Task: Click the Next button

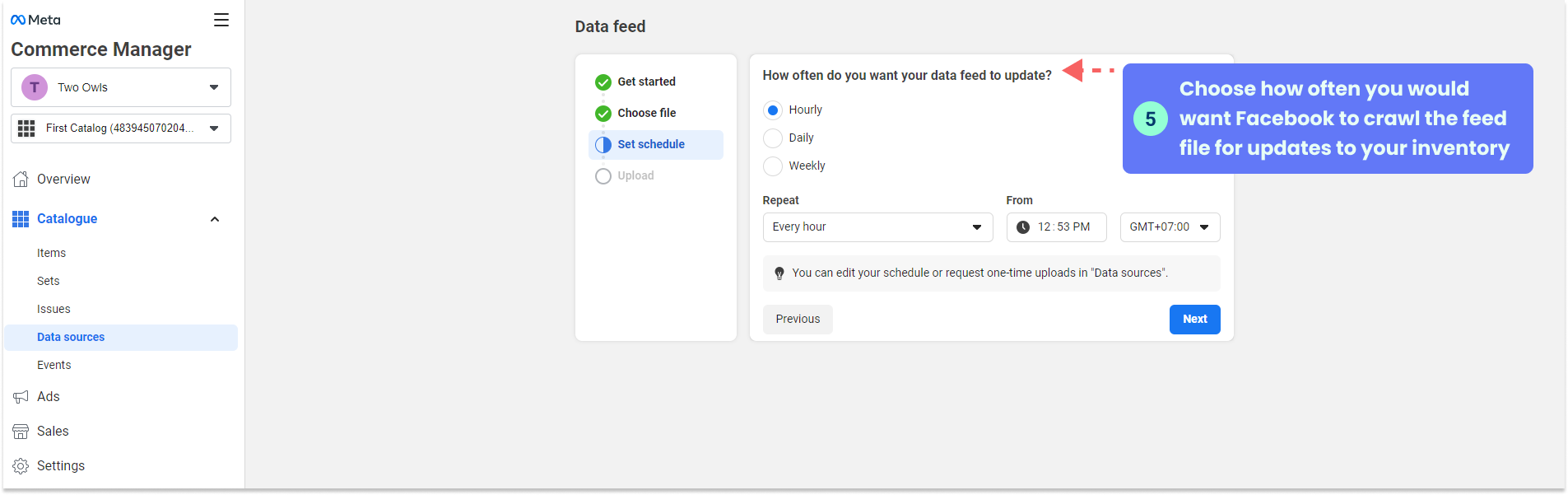Action: (1195, 320)
